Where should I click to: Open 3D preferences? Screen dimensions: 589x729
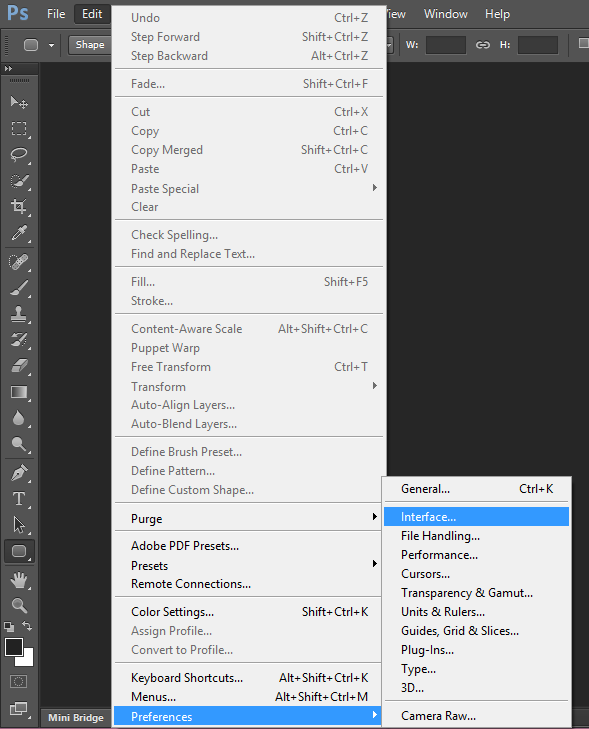pyautogui.click(x=476, y=688)
